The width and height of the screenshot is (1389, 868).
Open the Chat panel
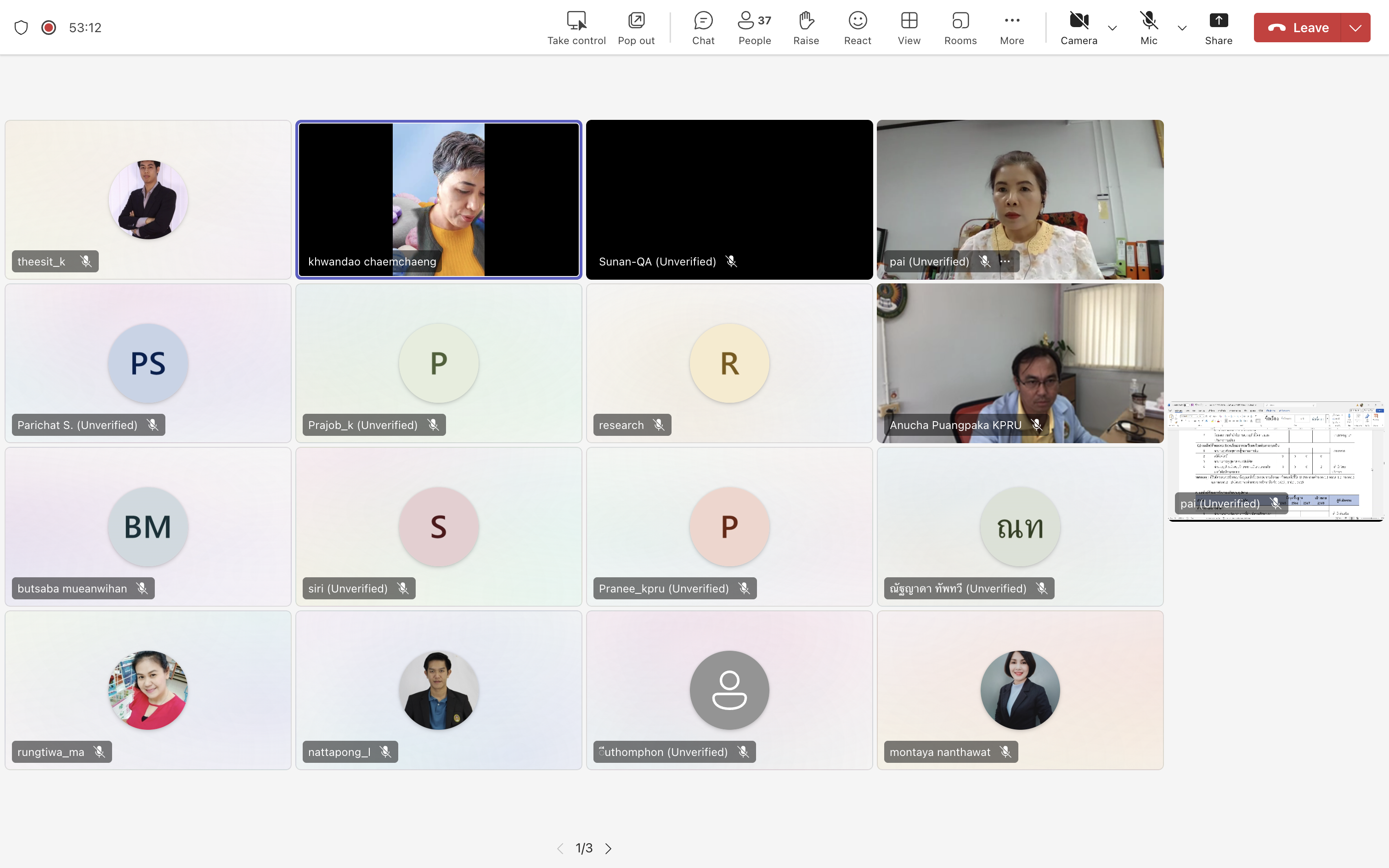click(x=703, y=28)
